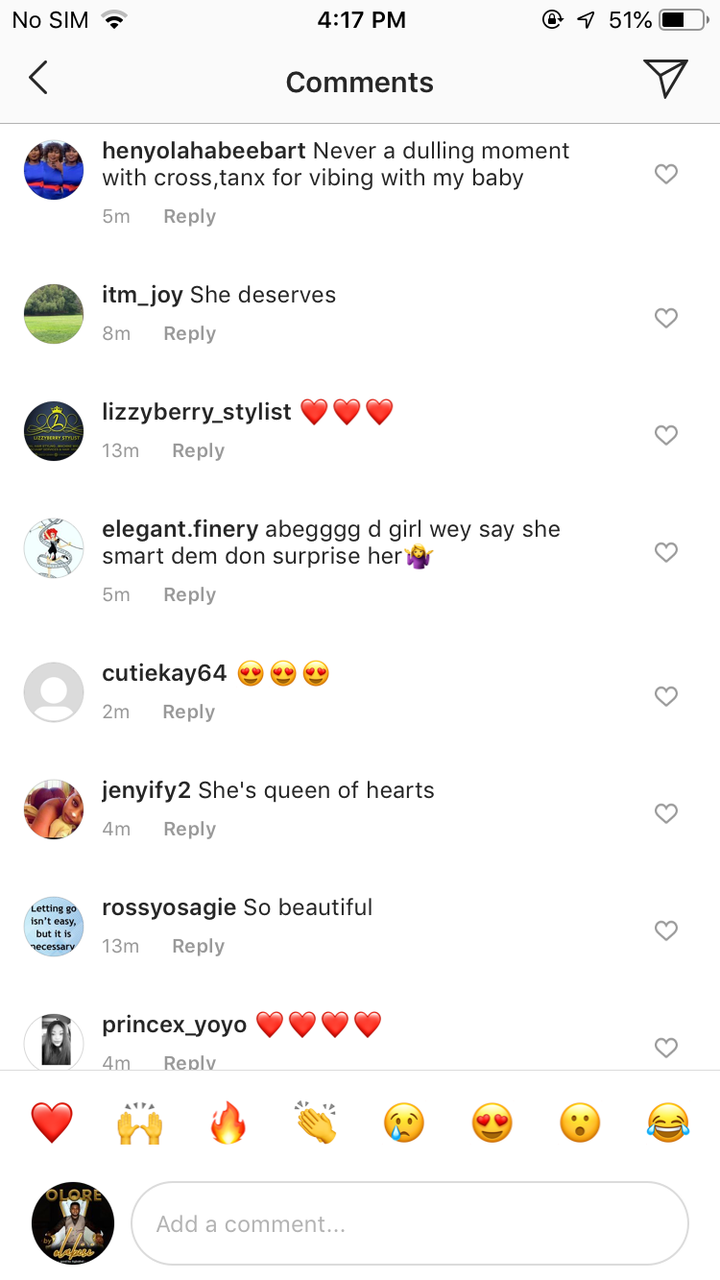This screenshot has height=1280, width=720.
Task: Like elegant.finery's comment with the heart
Action: pos(666,552)
